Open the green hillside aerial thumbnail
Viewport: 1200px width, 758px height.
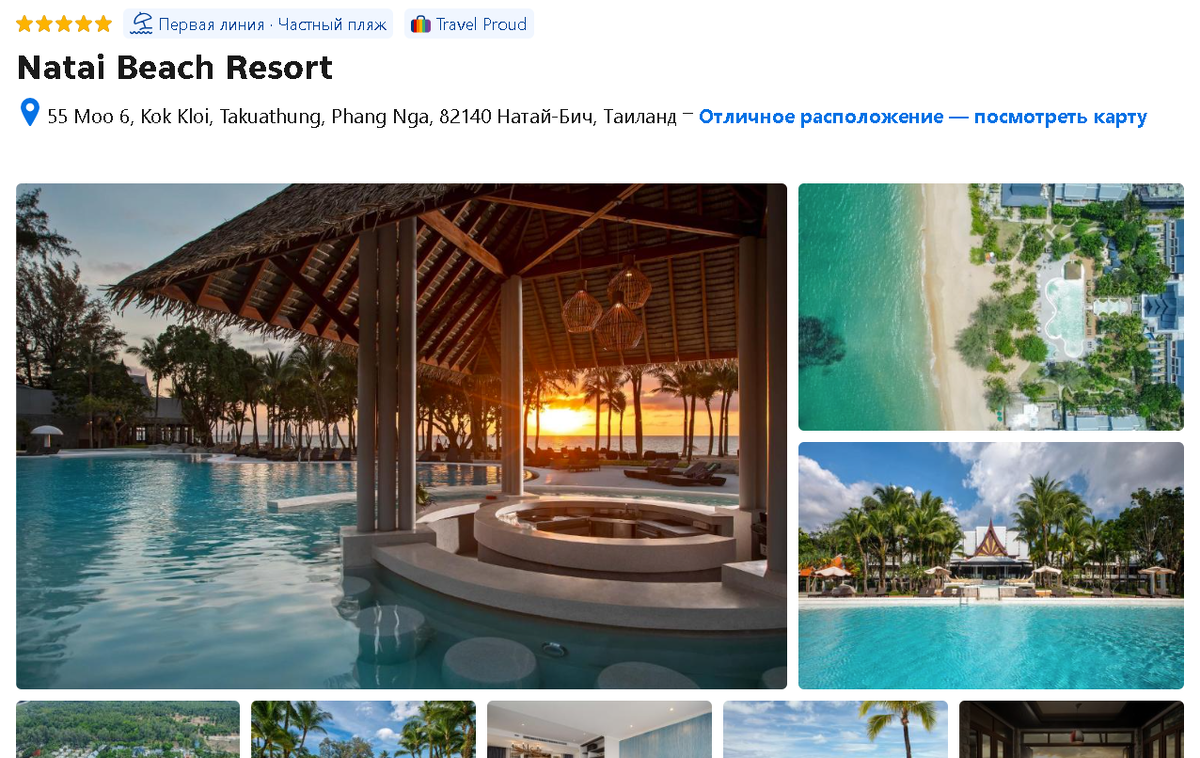[128, 729]
